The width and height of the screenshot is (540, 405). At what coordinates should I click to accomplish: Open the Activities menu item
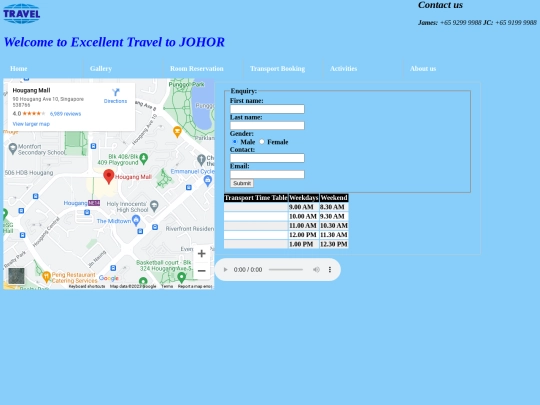[x=343, y=69]
